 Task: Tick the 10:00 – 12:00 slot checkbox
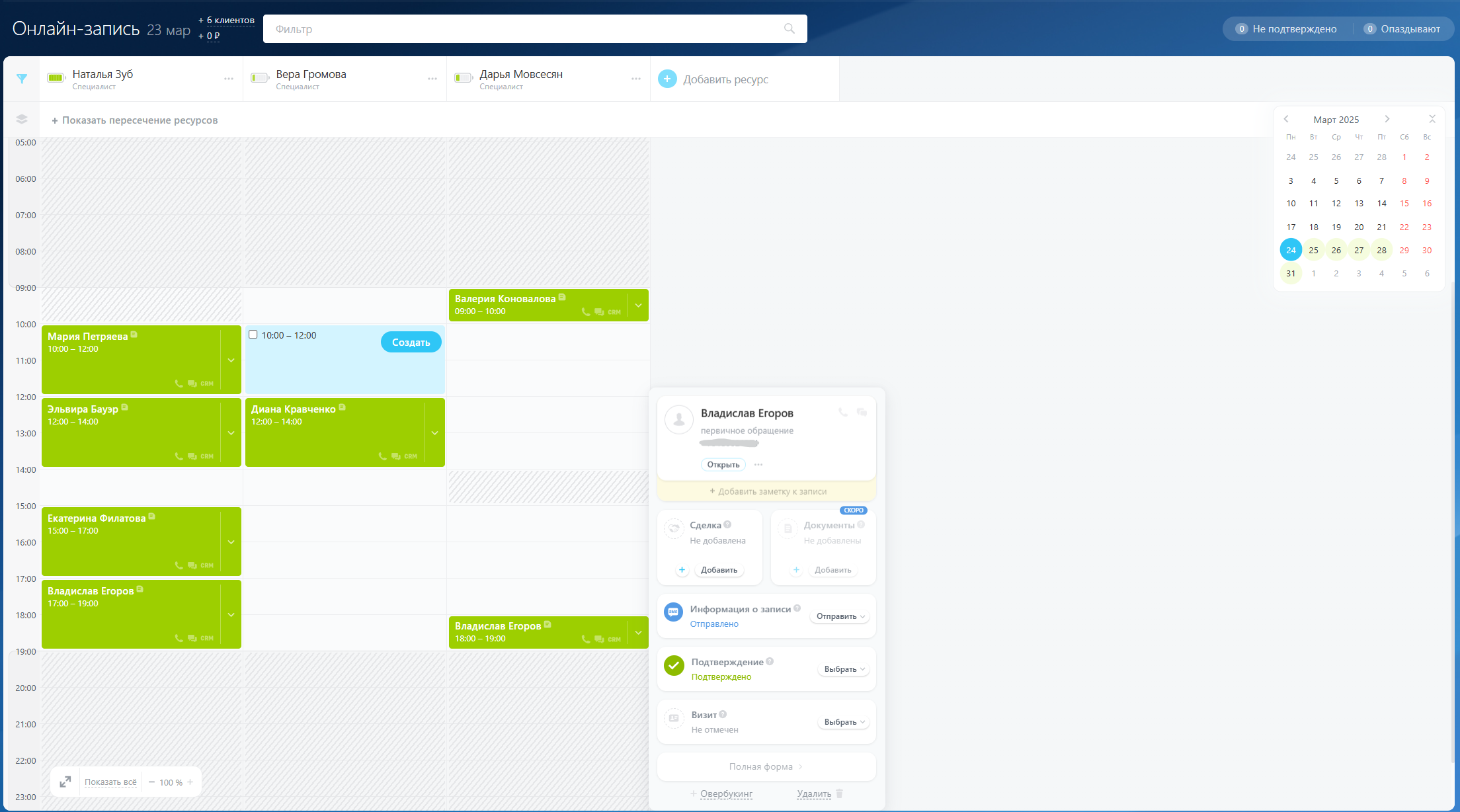tap(253, 335)
